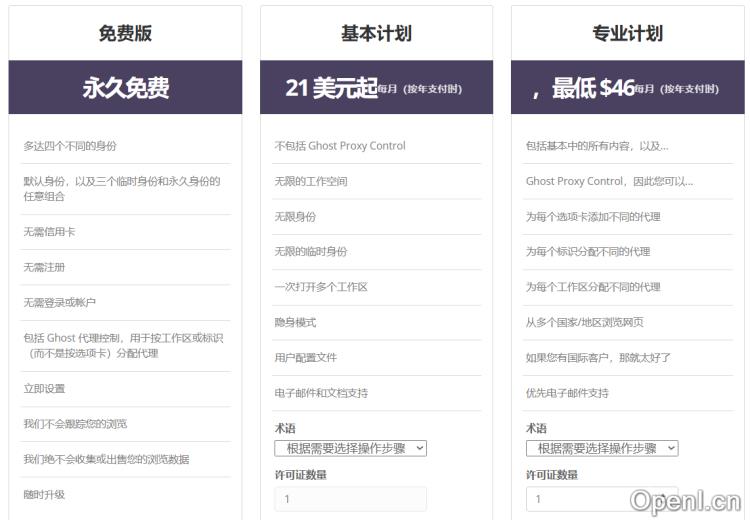Click 从多个国家/地区浏览网页 feature
750x520 pixels.
tap(584, 323)
